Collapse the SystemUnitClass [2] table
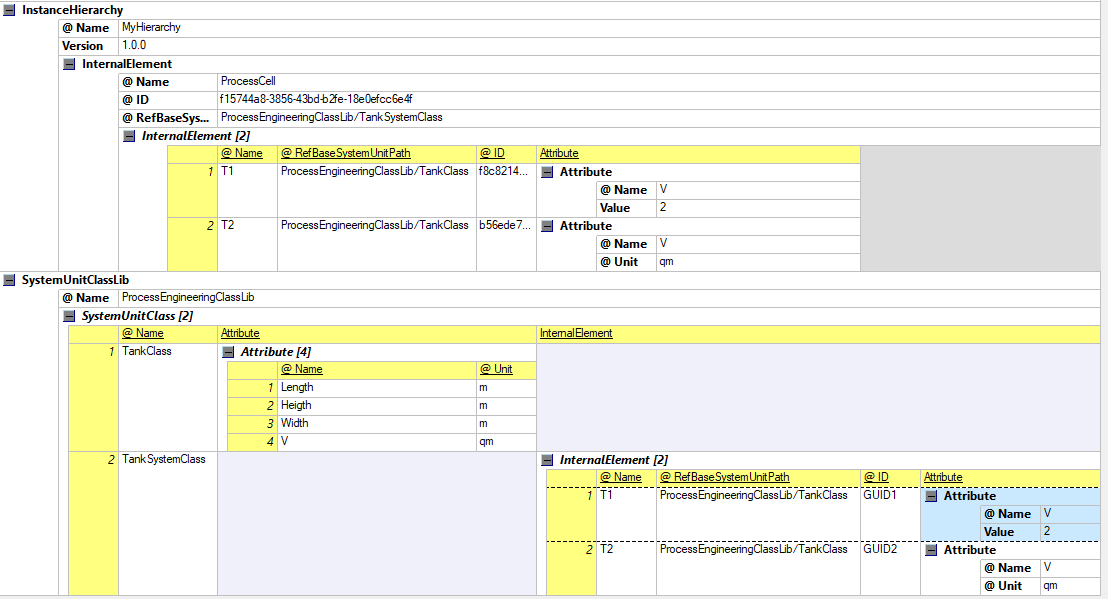Screen dimensions: 1108x599 point(69,316)
